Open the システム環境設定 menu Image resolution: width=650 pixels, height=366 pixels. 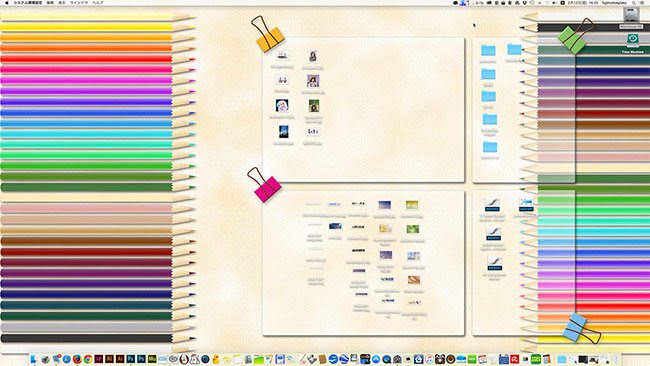click(x=28, y=2)
